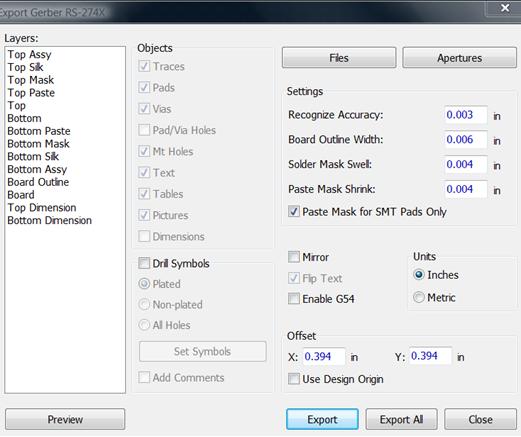
Task: Select Top Silk in the Layers list
Action: pyautogui.click(x=26, y=67)
